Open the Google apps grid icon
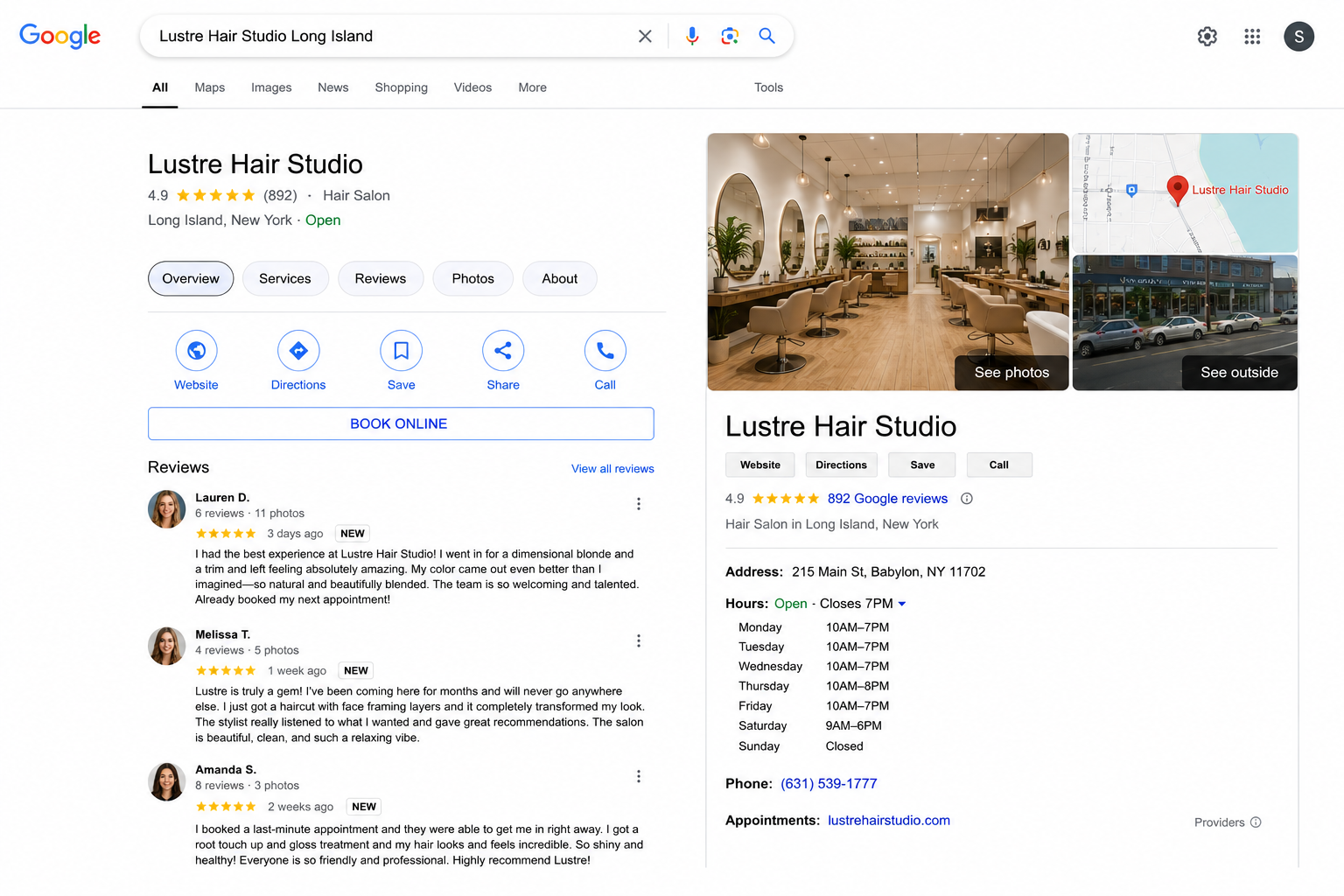The width and height of the screenshot is (1344, 896). pyautogui.click(x=1252, y=36)
